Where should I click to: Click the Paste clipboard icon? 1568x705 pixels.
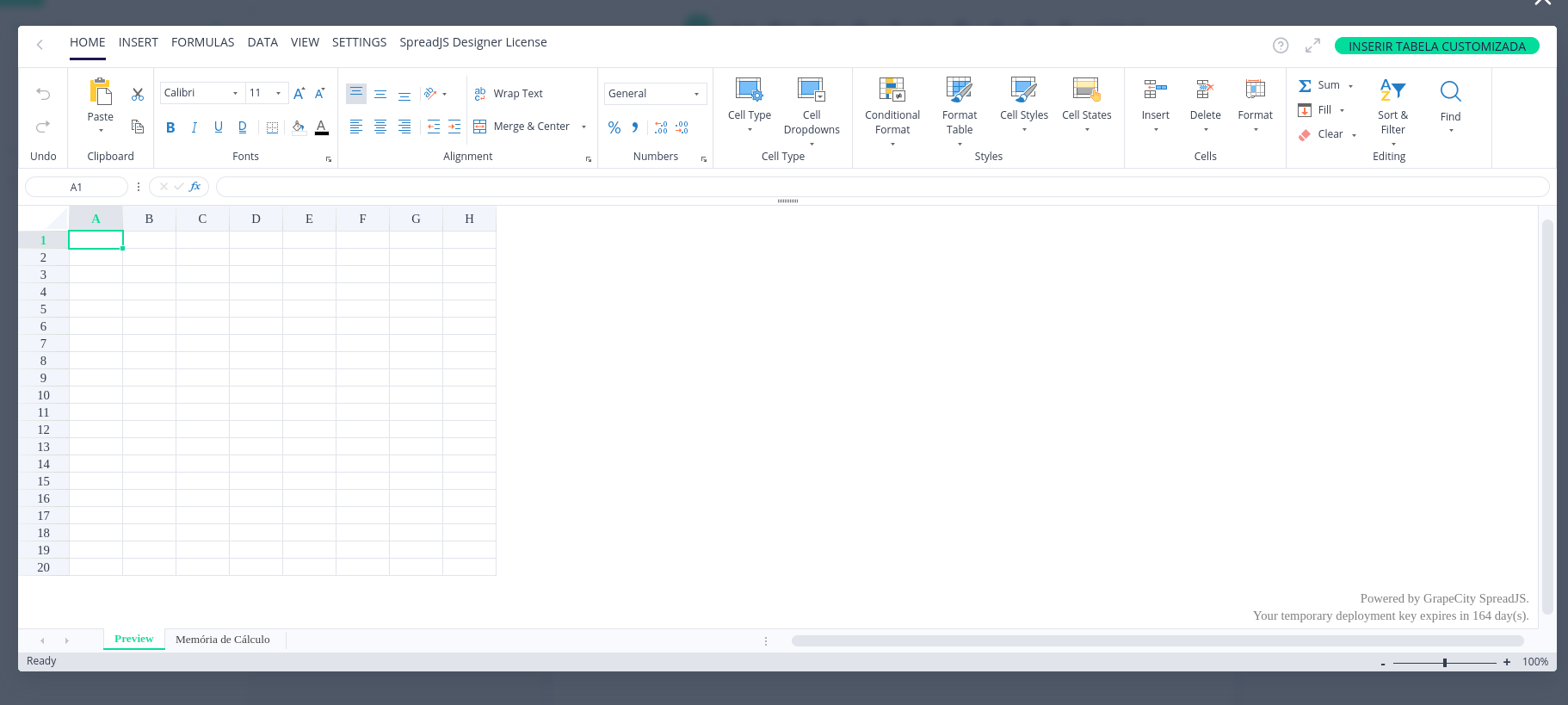point(101,91)
